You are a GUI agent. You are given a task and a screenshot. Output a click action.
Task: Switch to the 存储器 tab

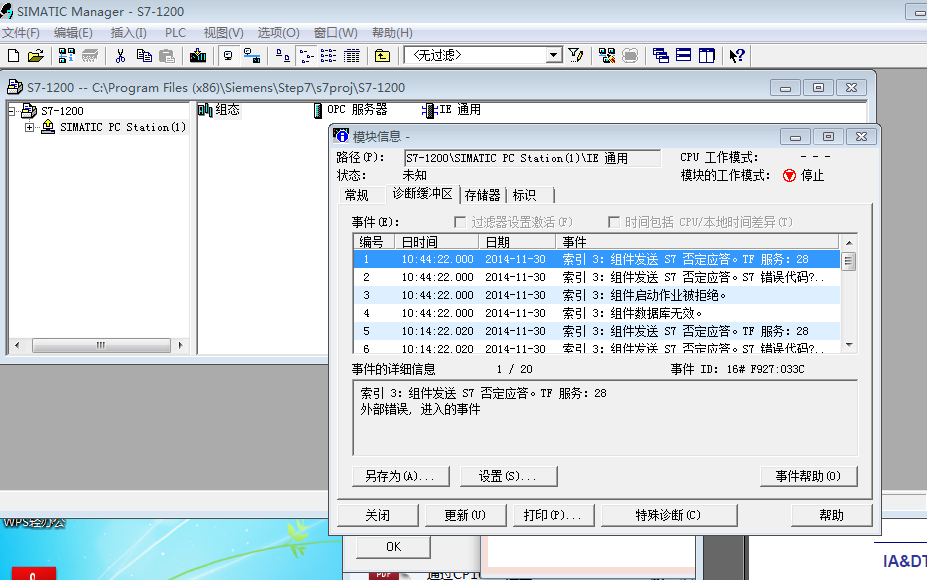click(482, 195)
